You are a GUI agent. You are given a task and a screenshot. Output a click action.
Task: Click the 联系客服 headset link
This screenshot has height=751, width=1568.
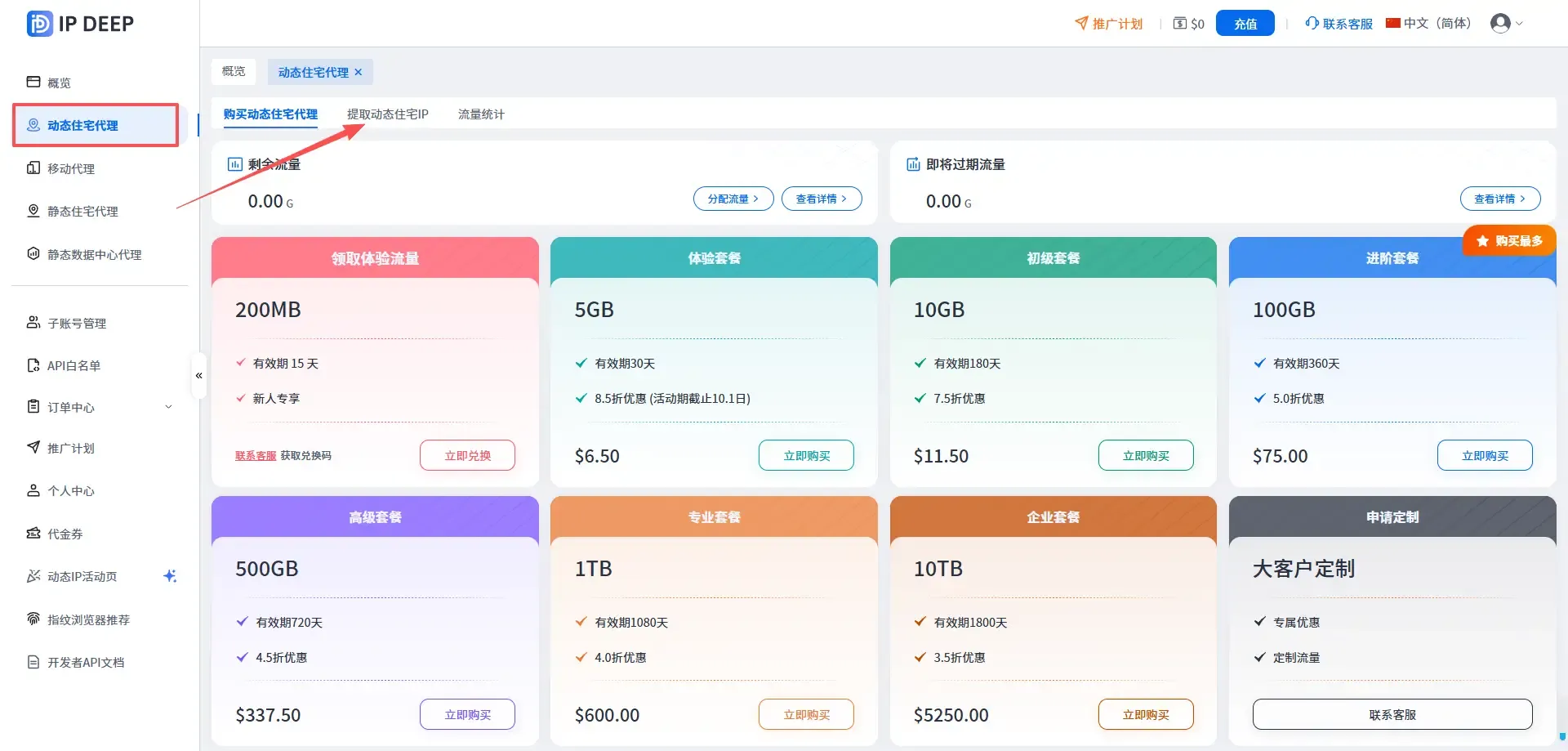1339,24
